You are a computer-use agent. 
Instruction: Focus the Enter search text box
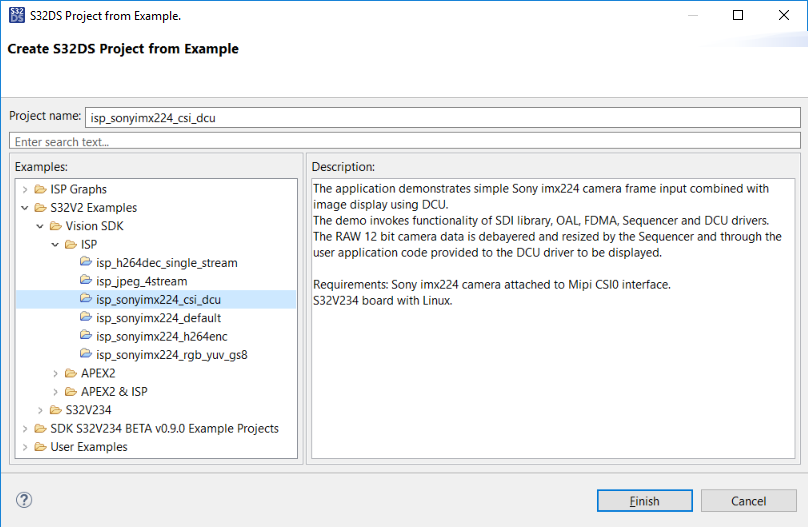(x=403, y=141)
